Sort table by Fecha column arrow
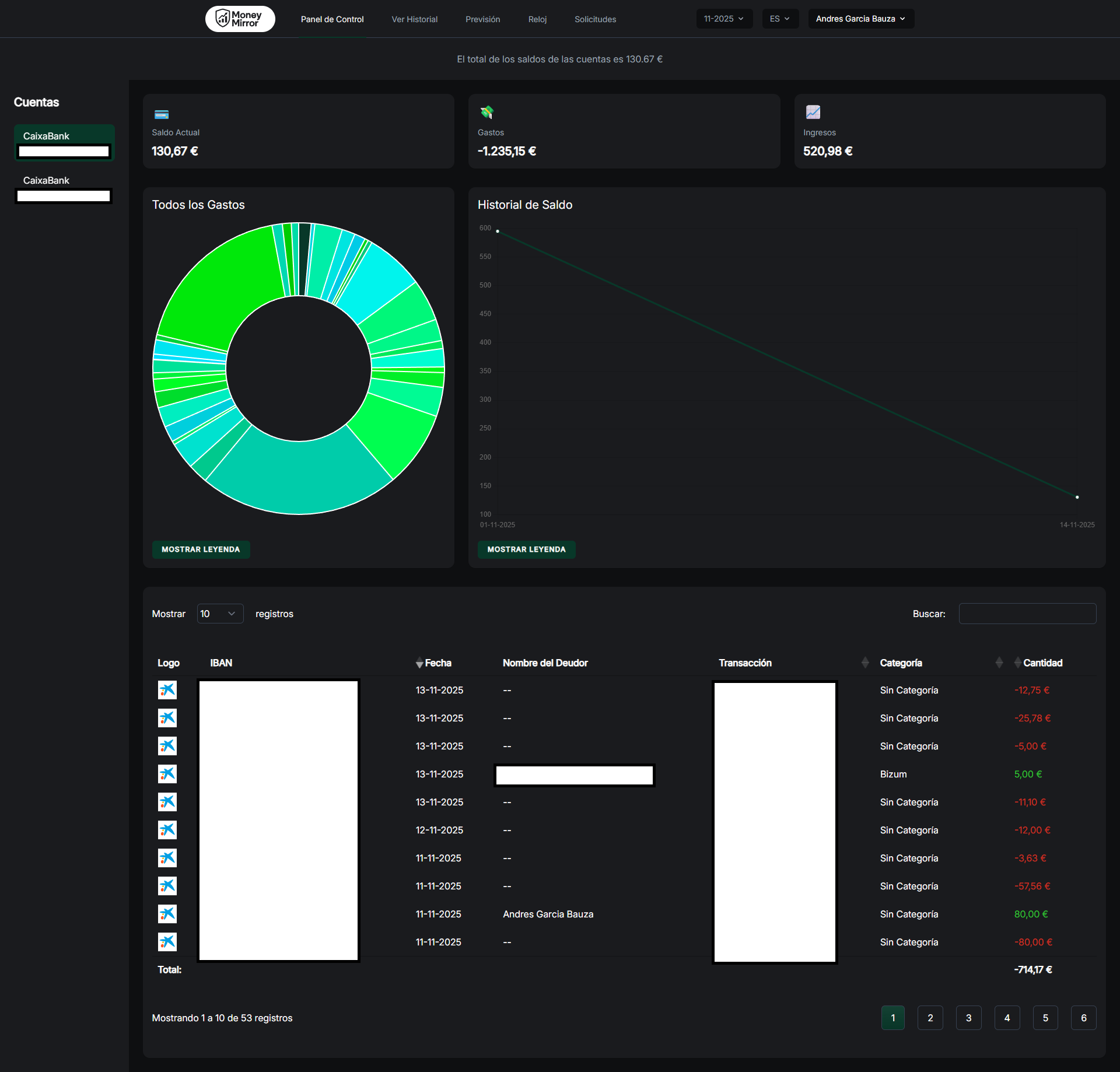The height and width of the screenshot is (1072, 1120). click(x=419, y=663)
